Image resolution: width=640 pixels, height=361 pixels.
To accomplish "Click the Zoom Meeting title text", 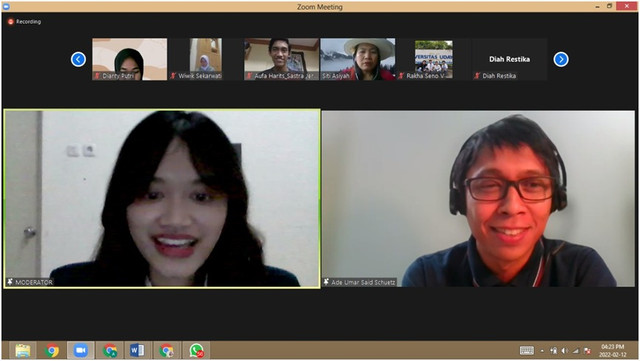I will tap(320, 7).
